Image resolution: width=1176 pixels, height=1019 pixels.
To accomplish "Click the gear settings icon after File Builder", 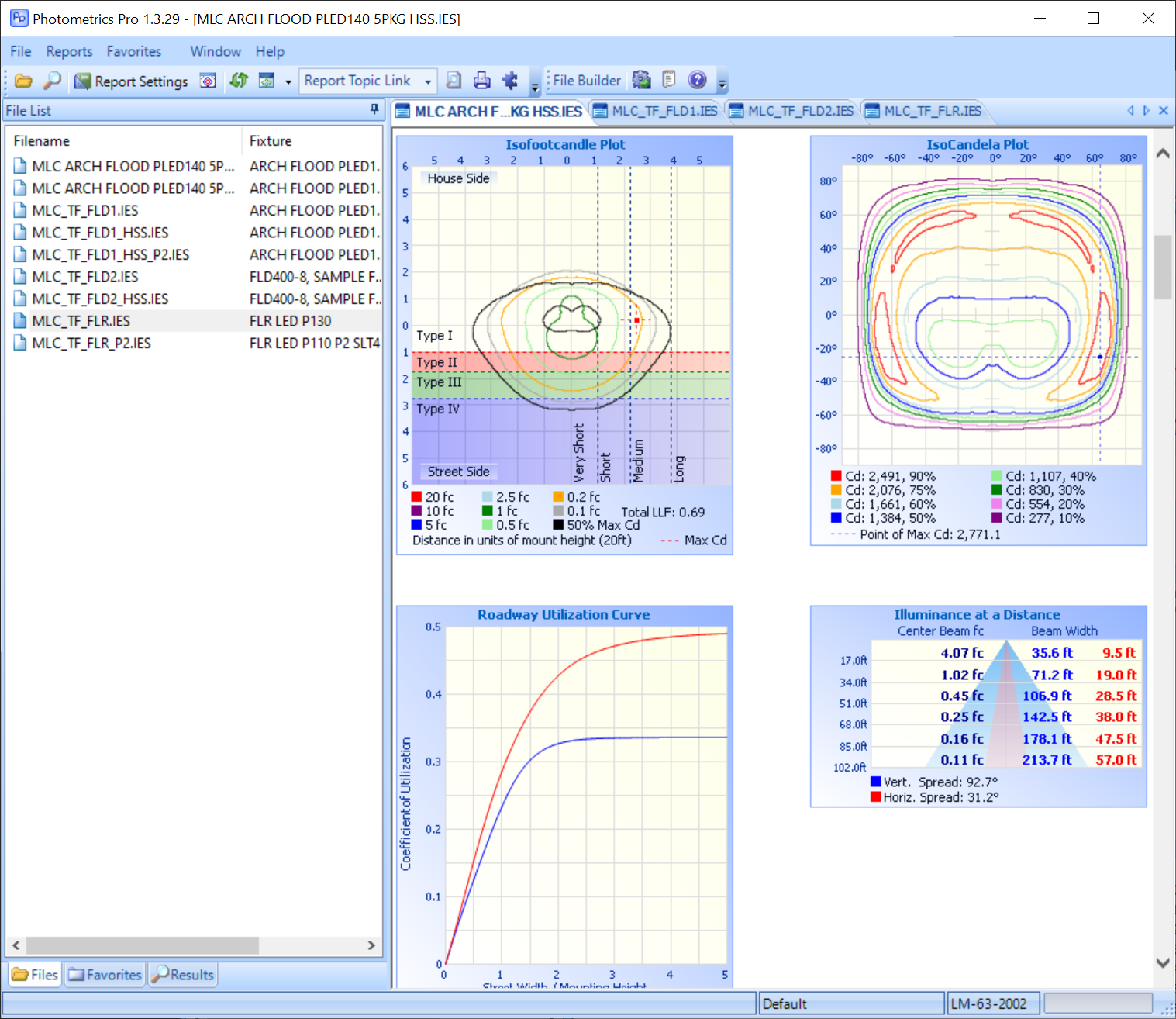I will tap(641, 80).
